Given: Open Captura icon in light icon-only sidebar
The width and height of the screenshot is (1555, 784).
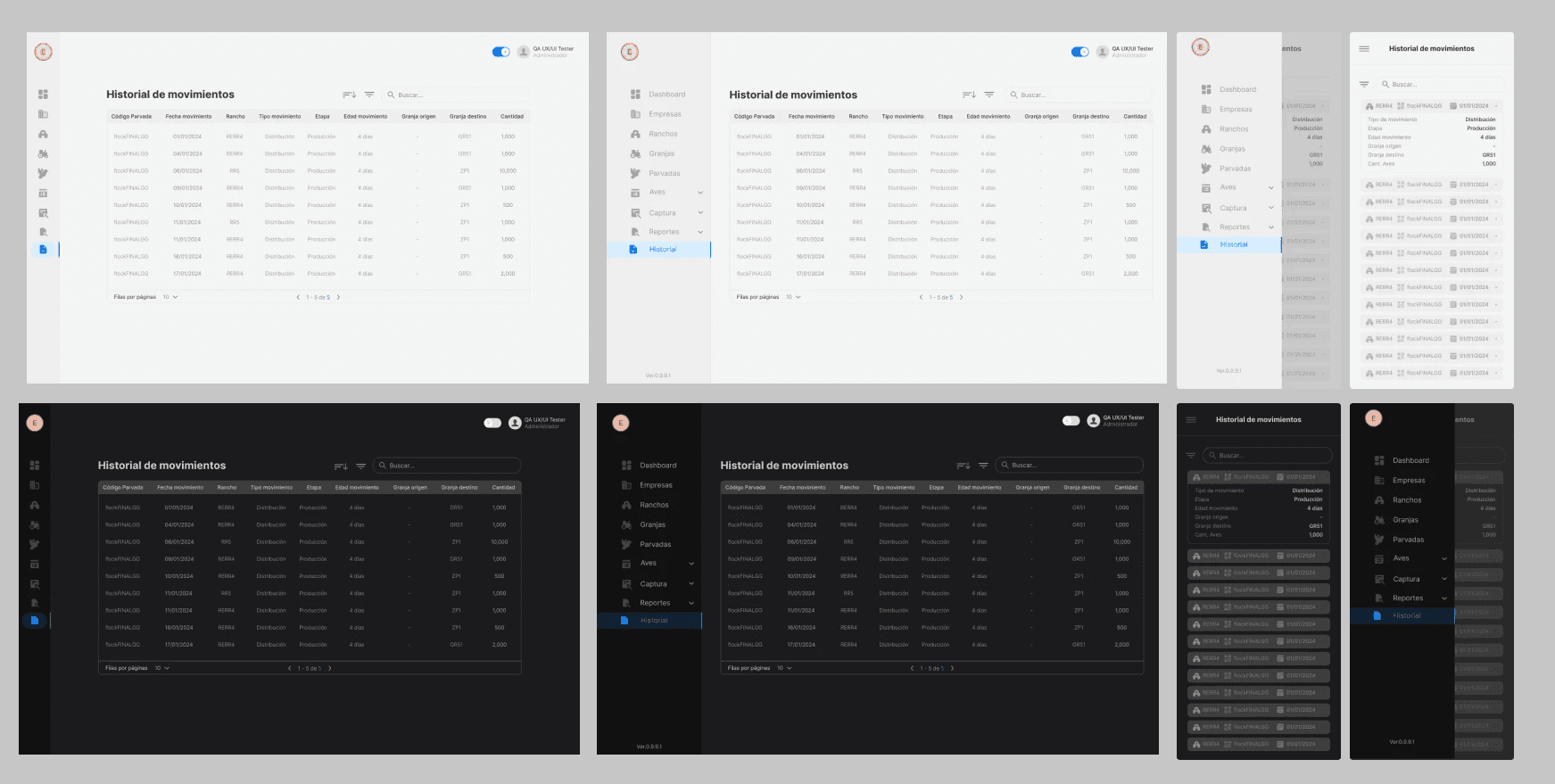Looking at the screenshot, I should click(43, 213).
